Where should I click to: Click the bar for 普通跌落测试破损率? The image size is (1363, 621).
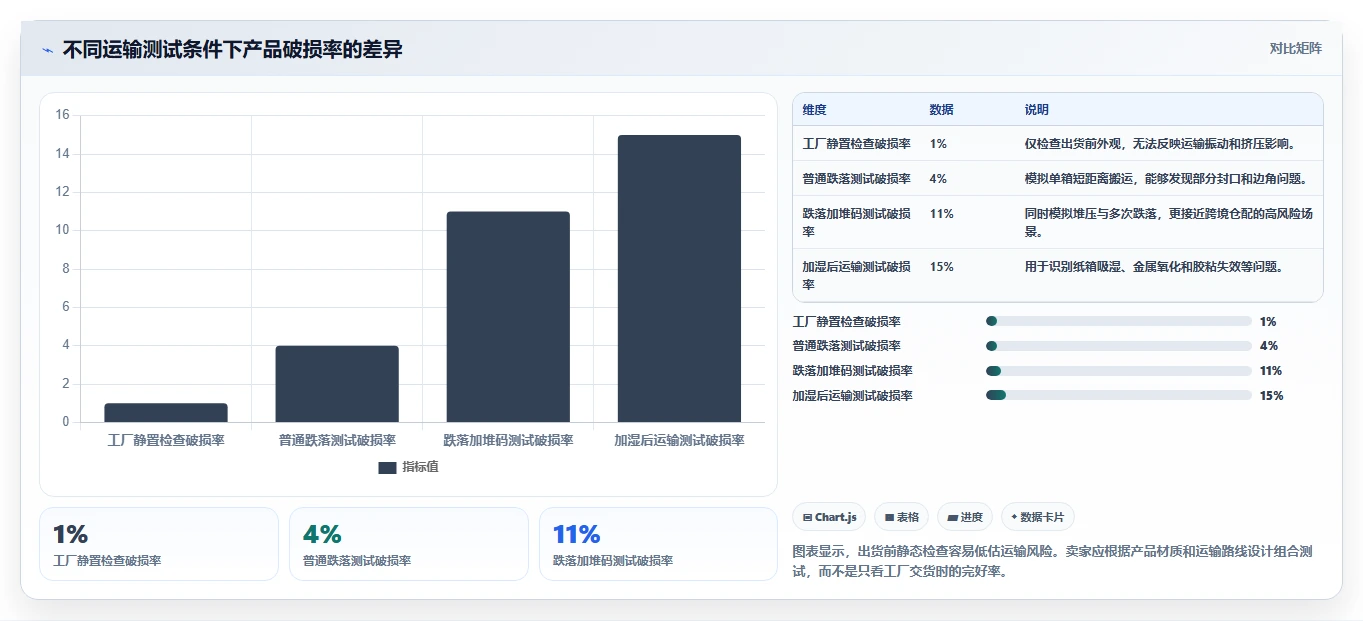(337, 384)
